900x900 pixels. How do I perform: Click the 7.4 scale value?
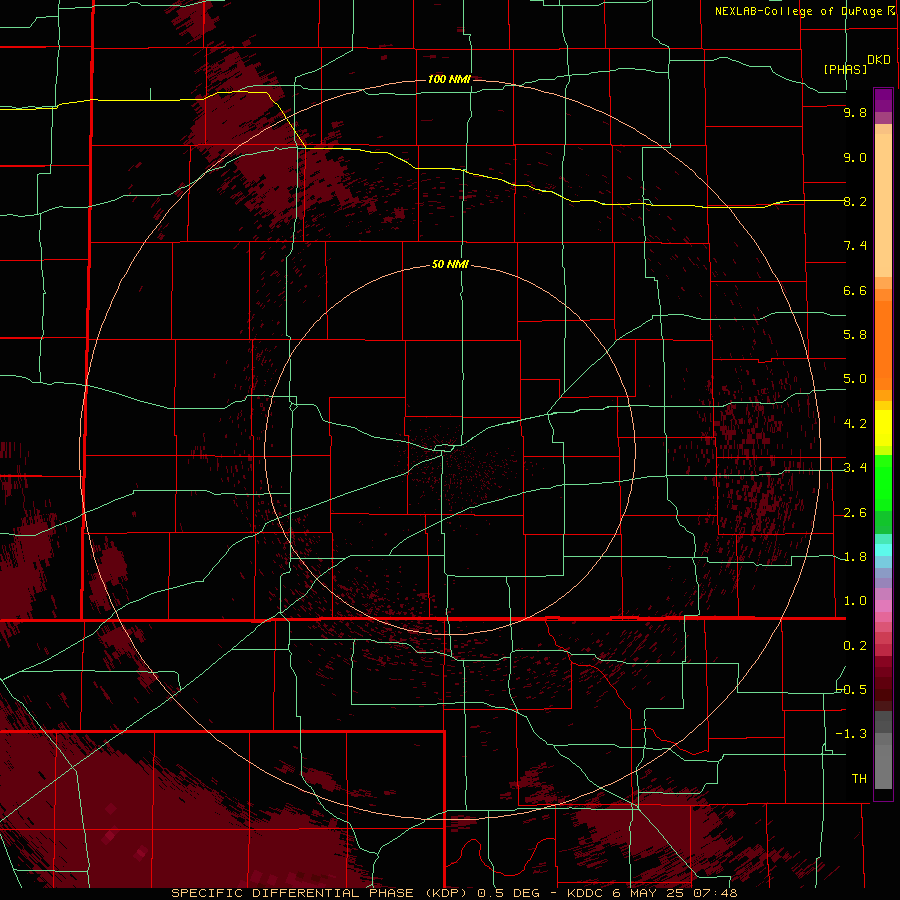click(x=855, y=246)
